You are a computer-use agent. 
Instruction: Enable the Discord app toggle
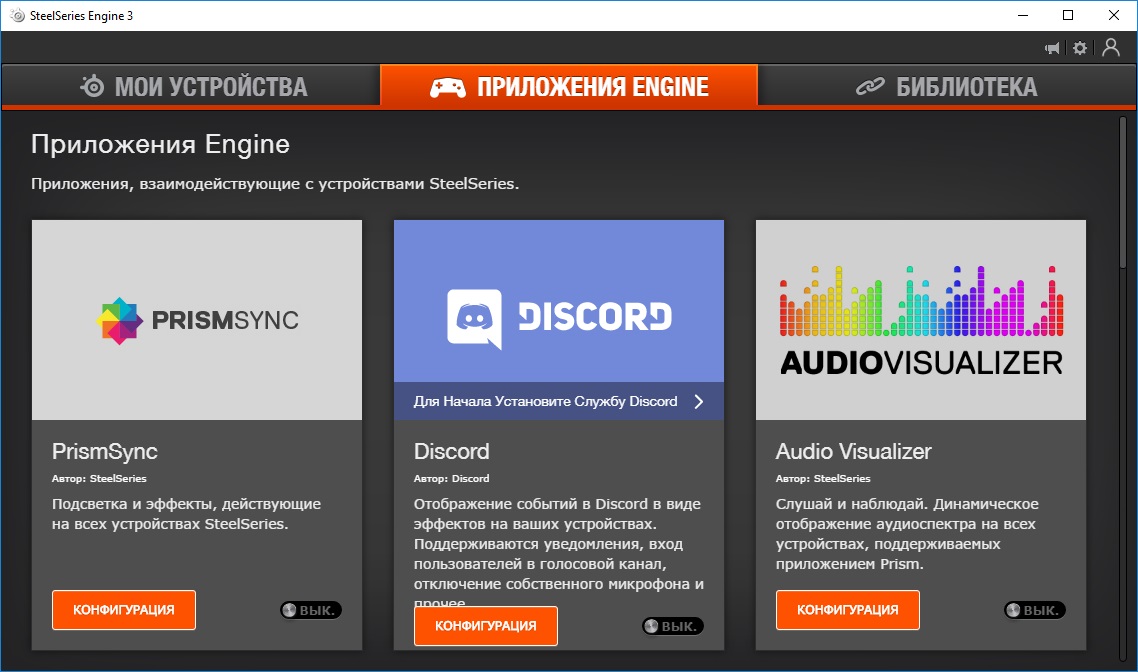(x=673, y=626)
